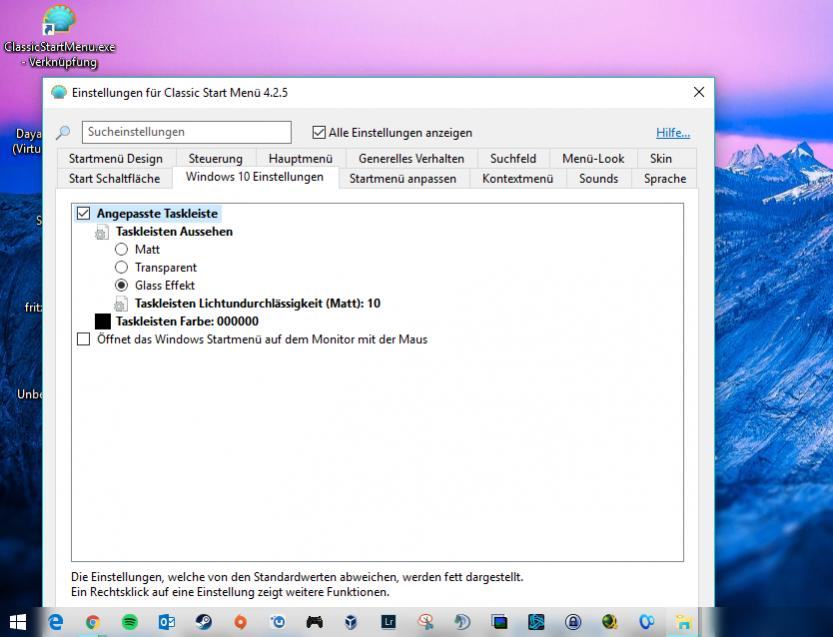Go to the Hauptmenü tab
833x637 pixels.
(x=301, y=158)
